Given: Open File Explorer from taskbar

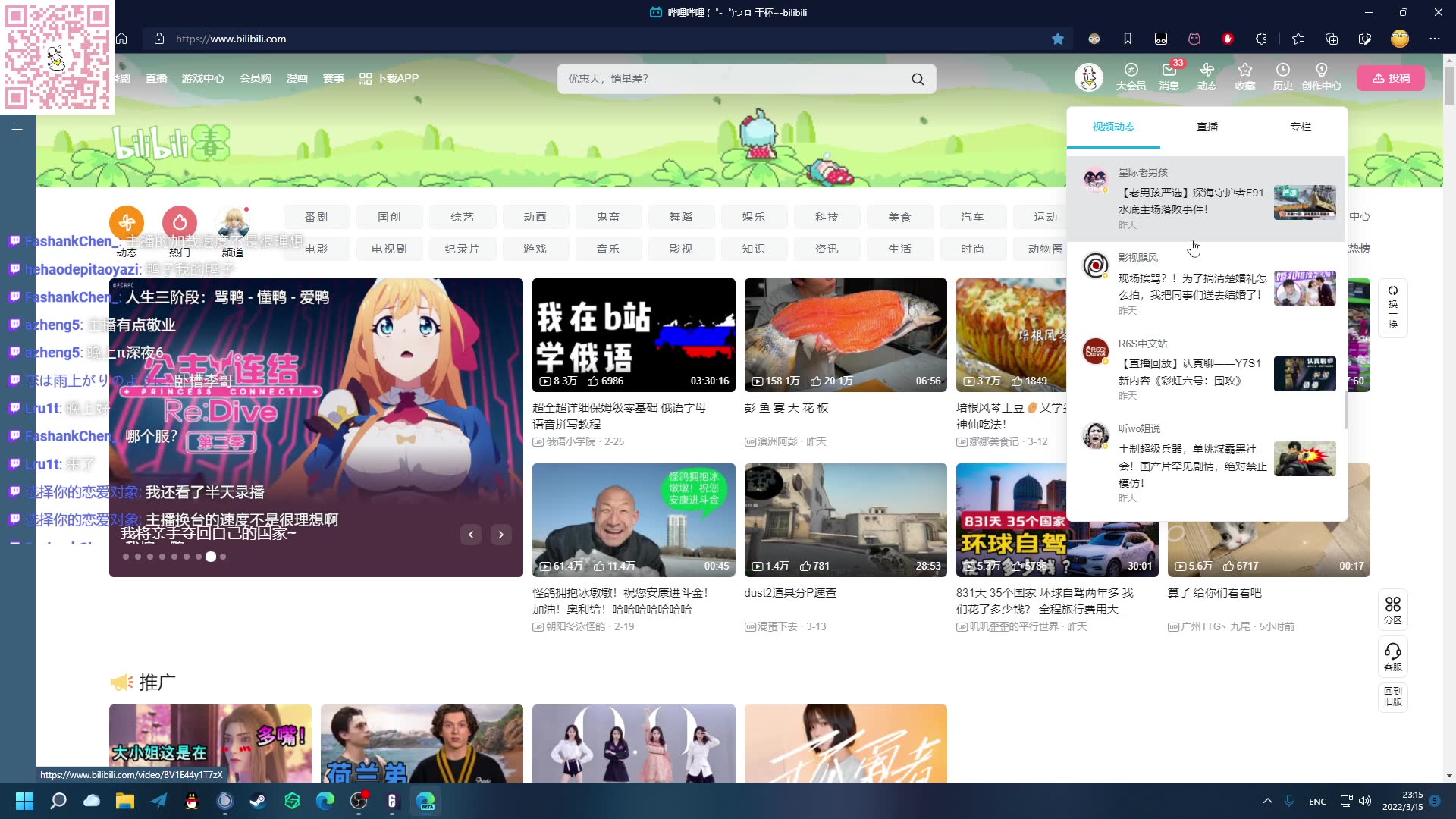Looking at the screenshot, I should tap(125, 801).
